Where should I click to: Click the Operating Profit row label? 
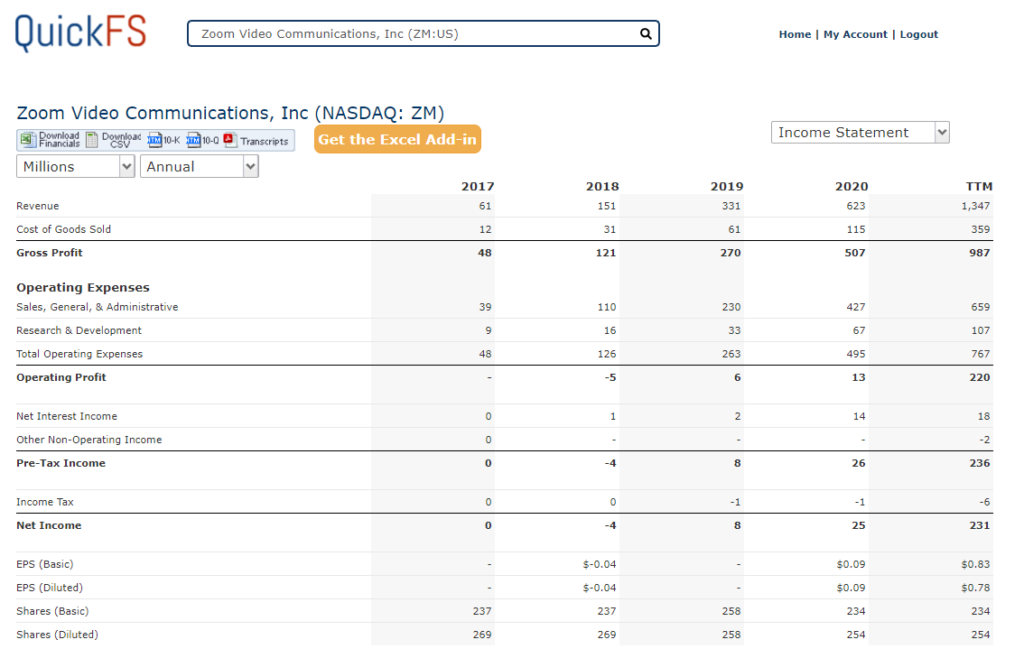tap(61, 378)
